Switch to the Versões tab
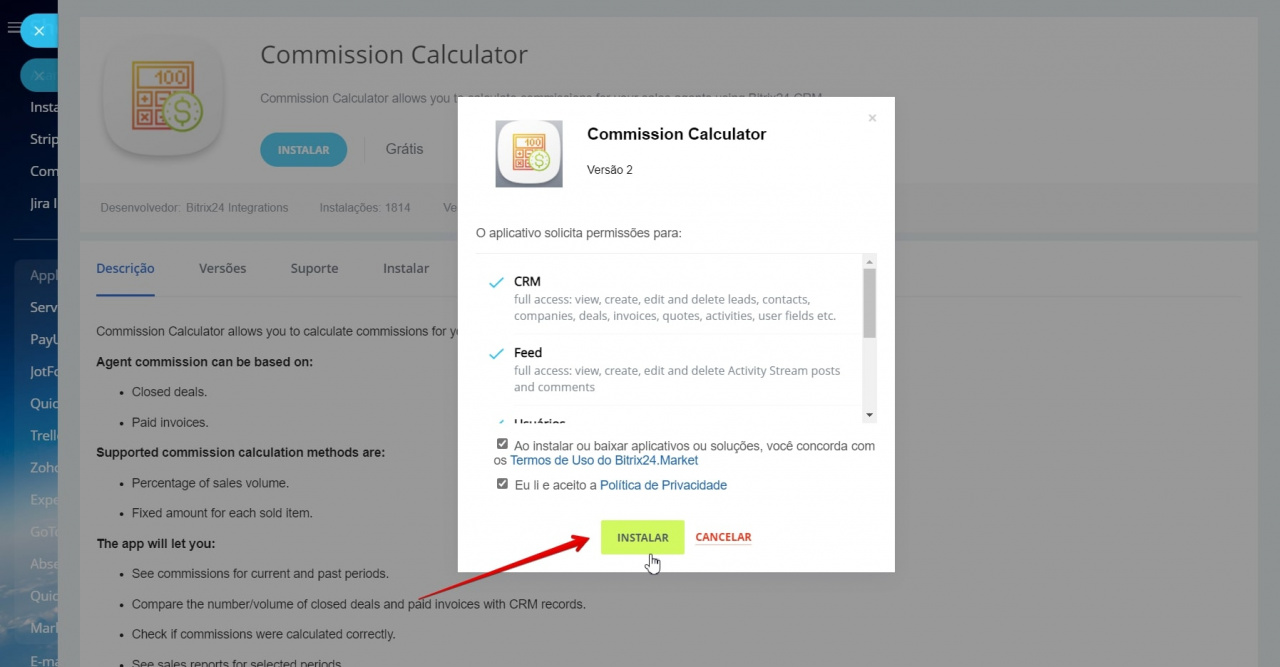 click(222, 268)
